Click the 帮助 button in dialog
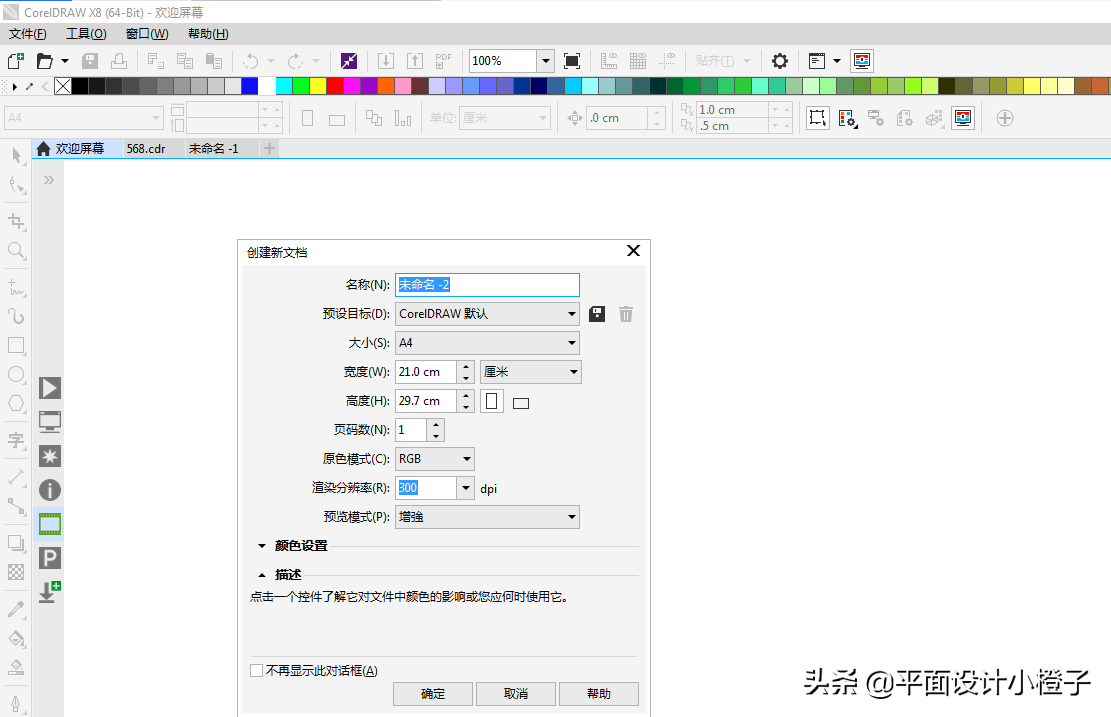Screen dimensions: 1111x717 [599, 694]
